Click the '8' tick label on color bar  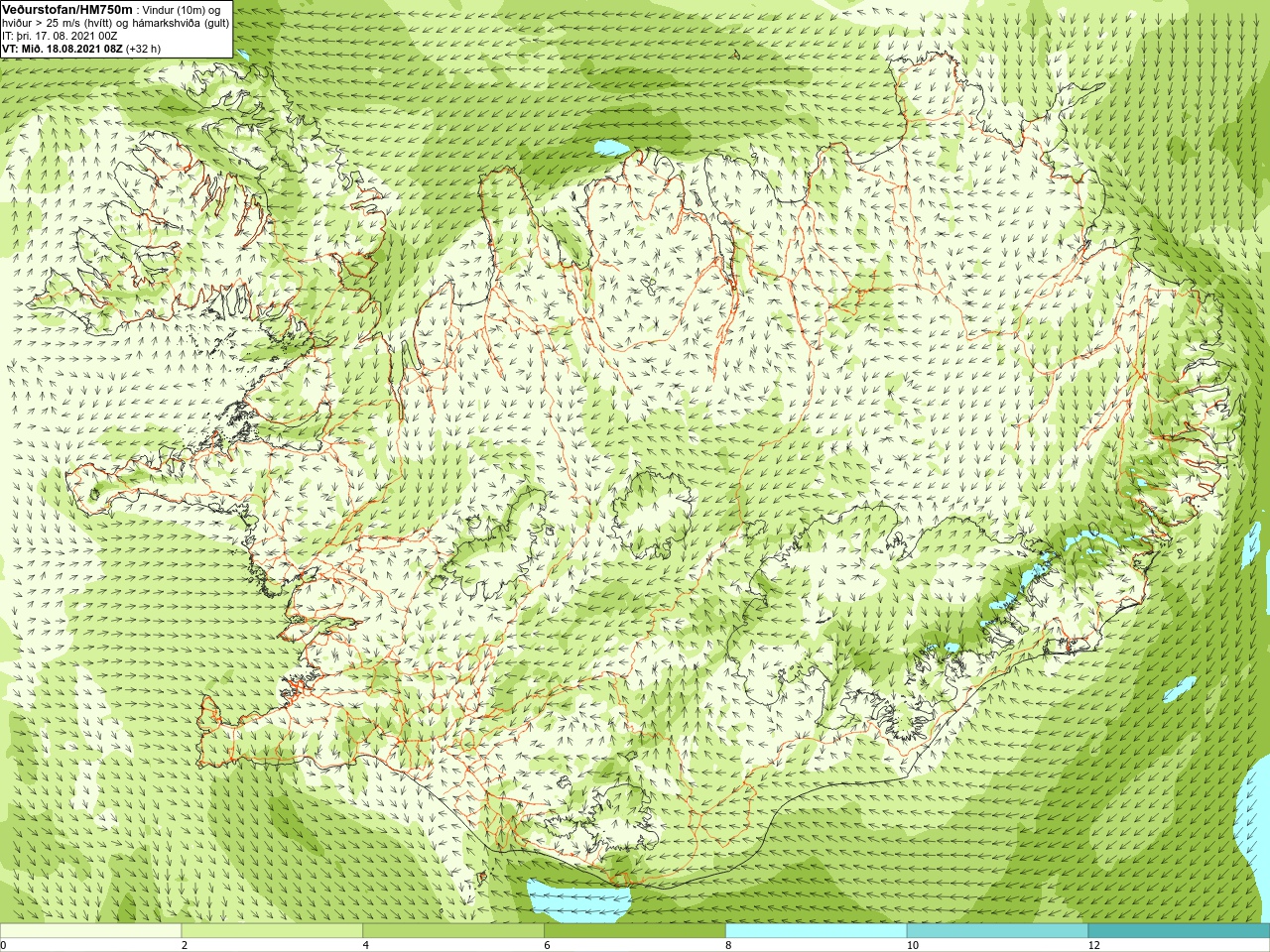728,946
